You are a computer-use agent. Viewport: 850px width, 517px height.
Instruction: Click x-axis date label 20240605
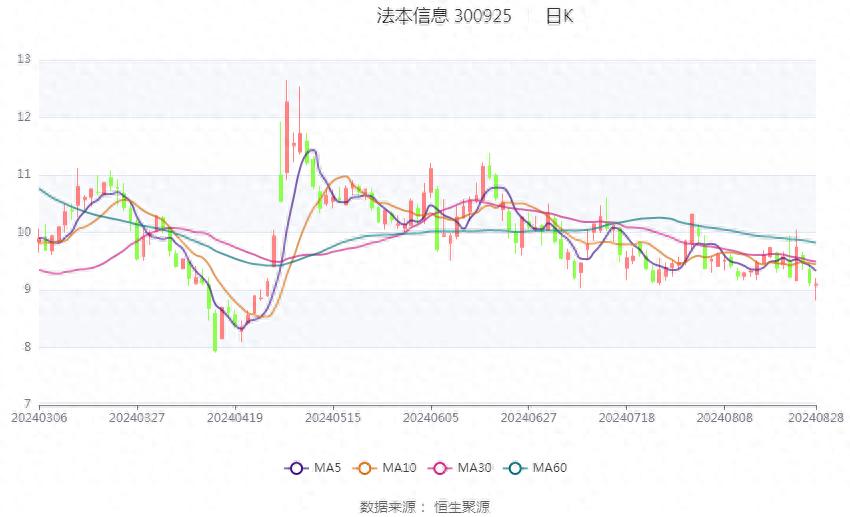tap(431, 418)
